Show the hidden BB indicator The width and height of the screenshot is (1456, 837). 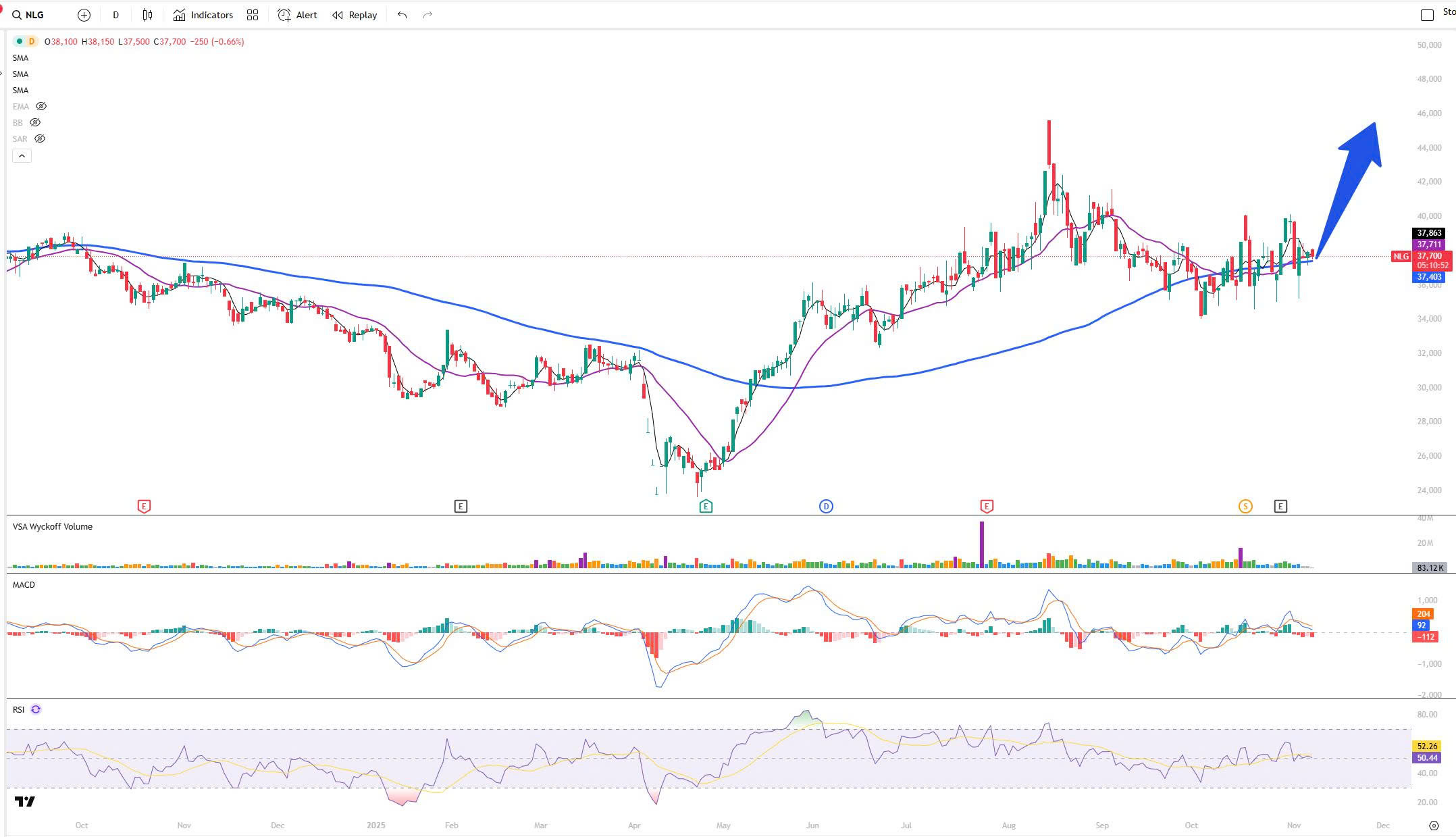click(x=35, y=123)
